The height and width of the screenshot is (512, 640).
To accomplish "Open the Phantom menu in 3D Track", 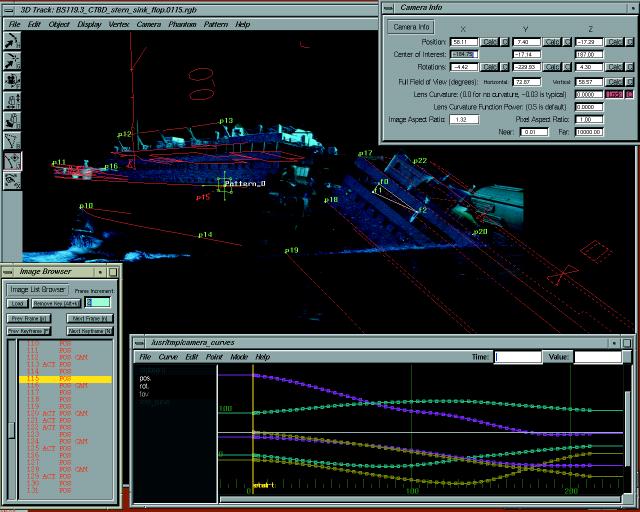I will (181, 23).
